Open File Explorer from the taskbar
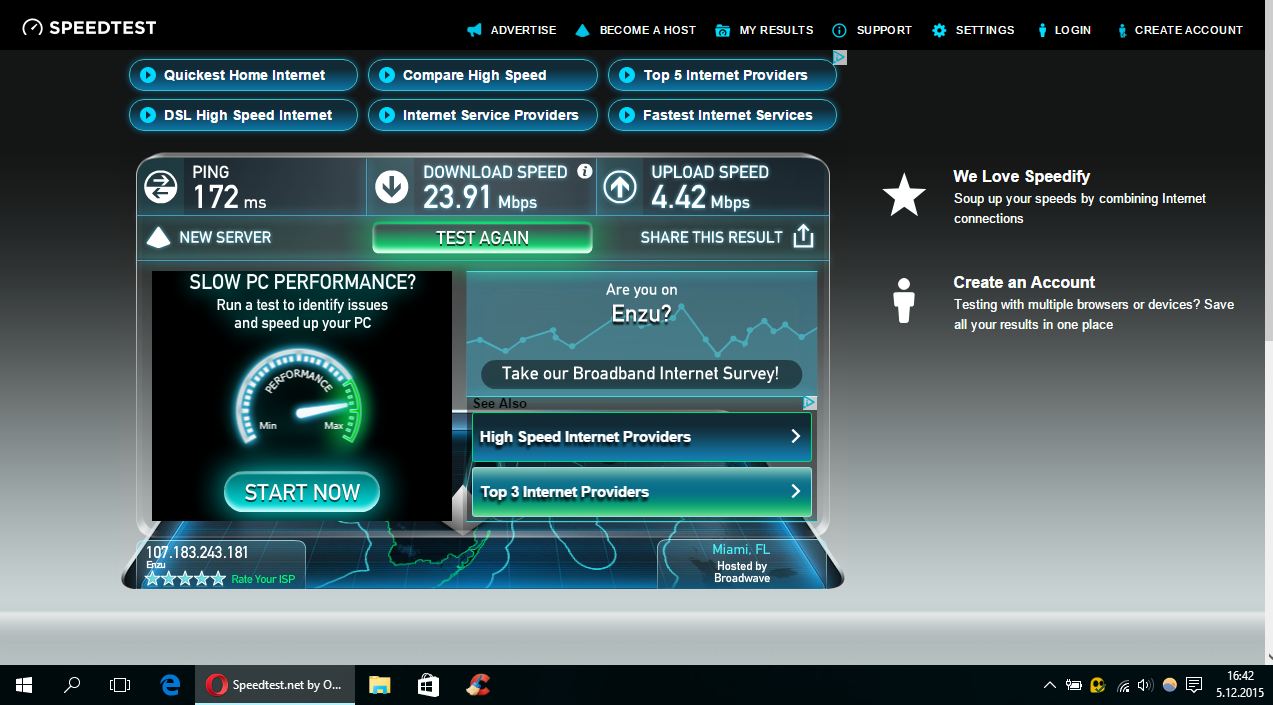Image resolution: width=1273 pixels, height=705 pixels. tap(379, 685)
